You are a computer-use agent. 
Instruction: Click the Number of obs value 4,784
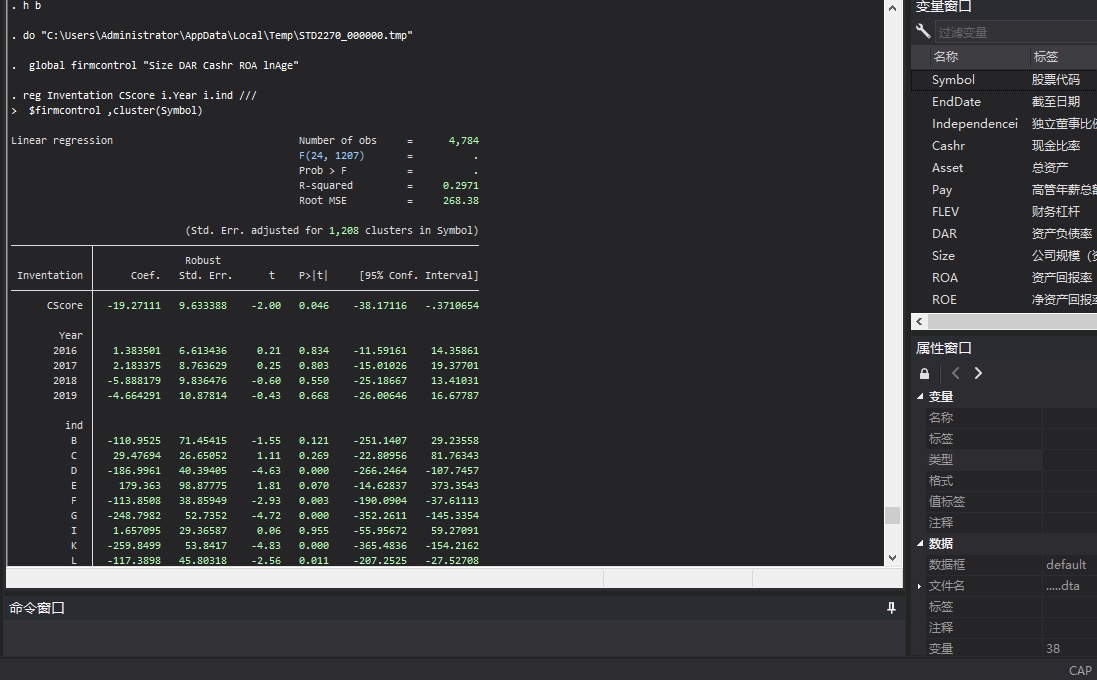[463, 141]
